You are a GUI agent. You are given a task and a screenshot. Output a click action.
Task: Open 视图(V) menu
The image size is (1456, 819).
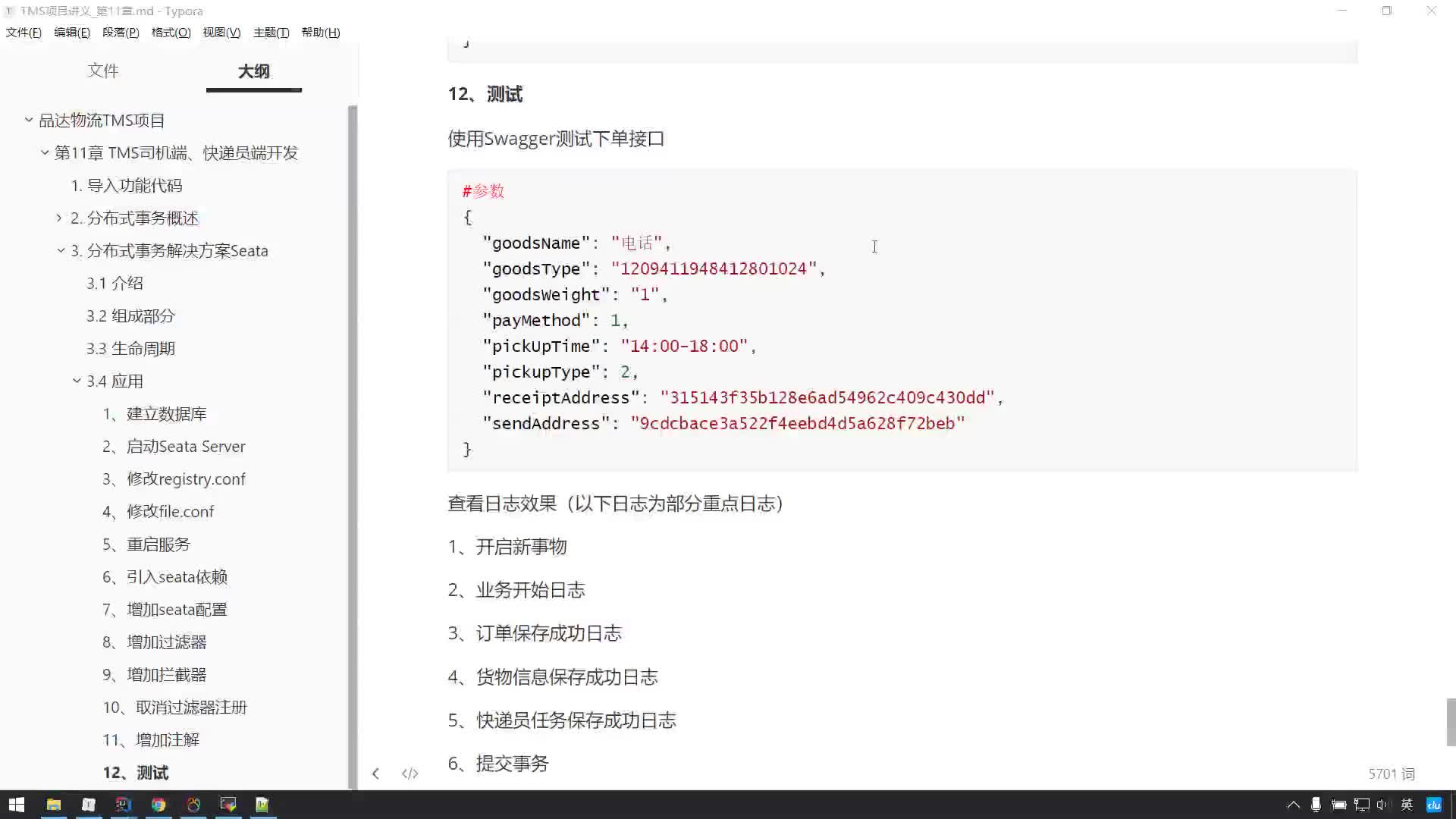coord(221,32)
